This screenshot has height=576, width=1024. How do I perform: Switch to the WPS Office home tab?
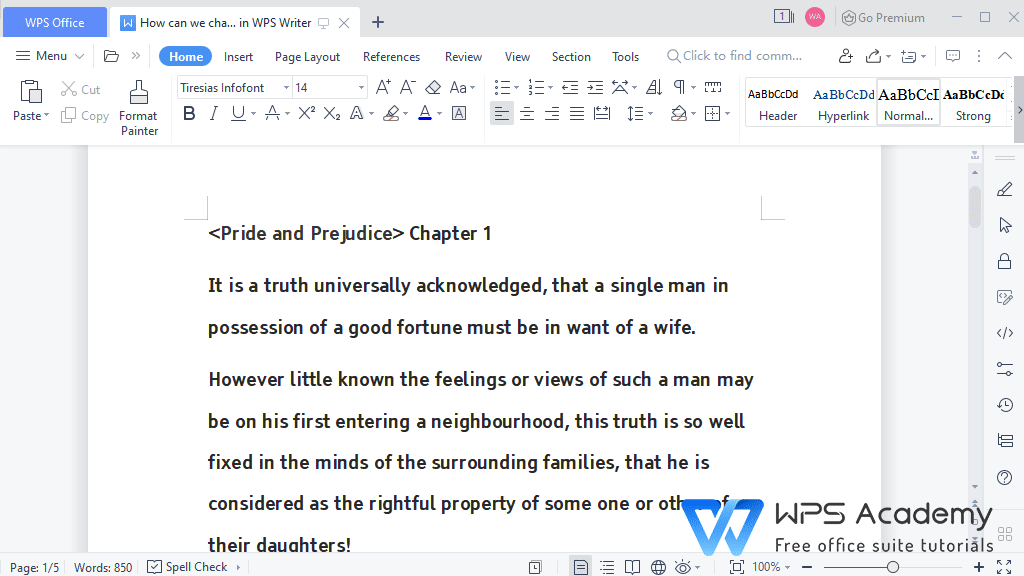pyautogui.click(x=55, y=22)
